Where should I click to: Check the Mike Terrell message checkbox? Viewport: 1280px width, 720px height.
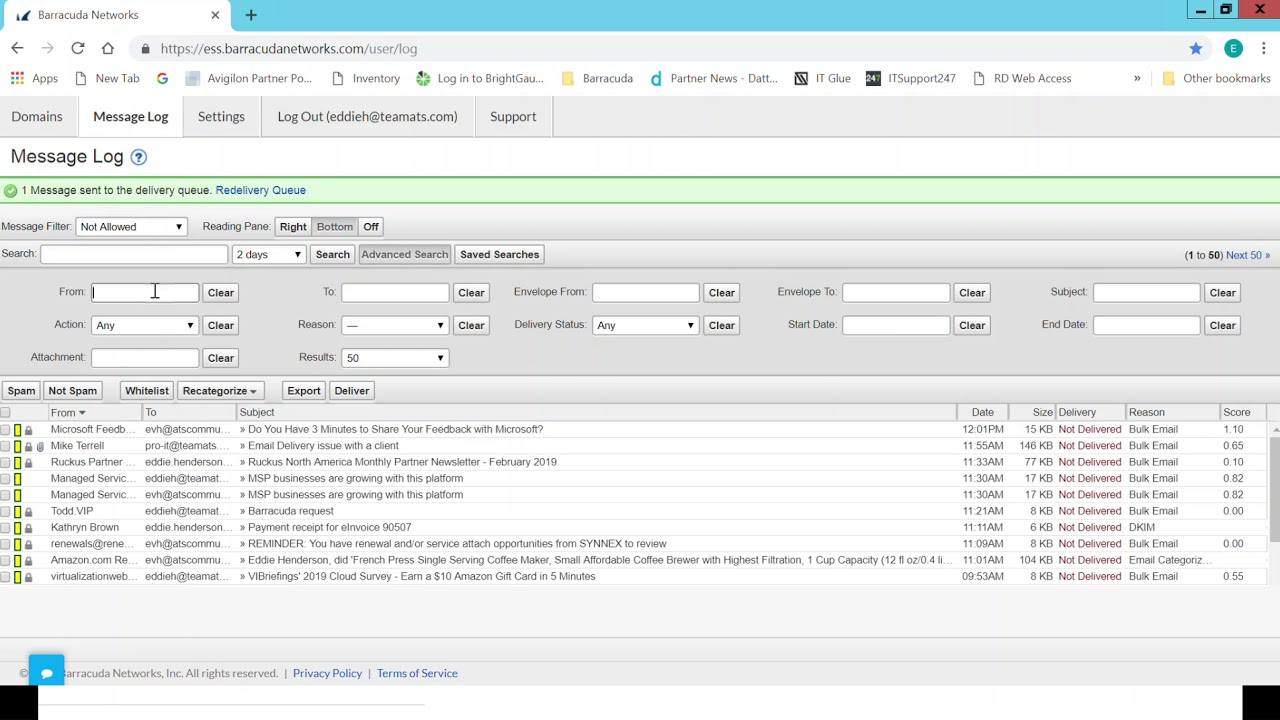tap(5, 446)
